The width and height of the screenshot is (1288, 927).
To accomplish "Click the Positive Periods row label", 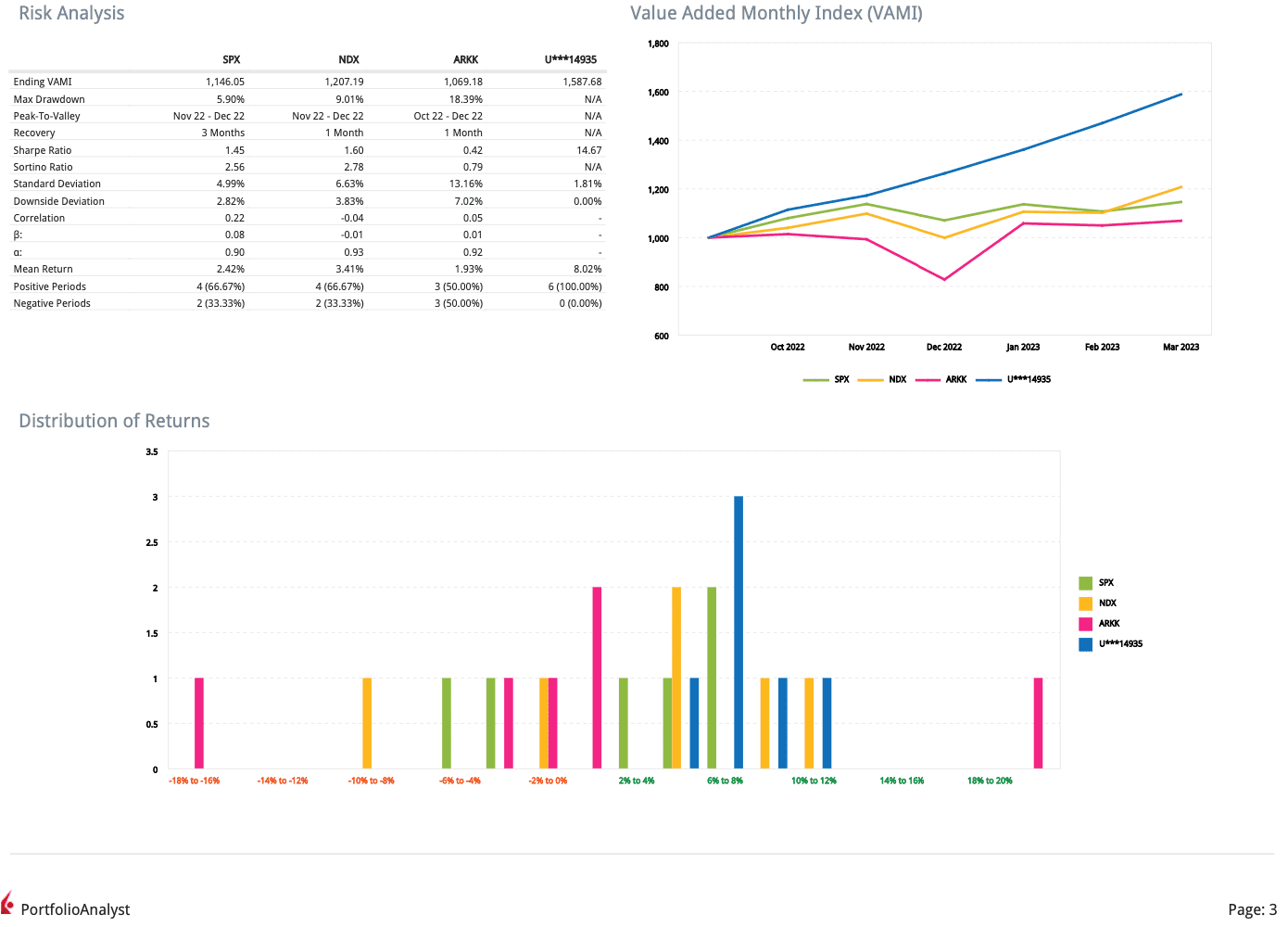I will click(50, 286).
